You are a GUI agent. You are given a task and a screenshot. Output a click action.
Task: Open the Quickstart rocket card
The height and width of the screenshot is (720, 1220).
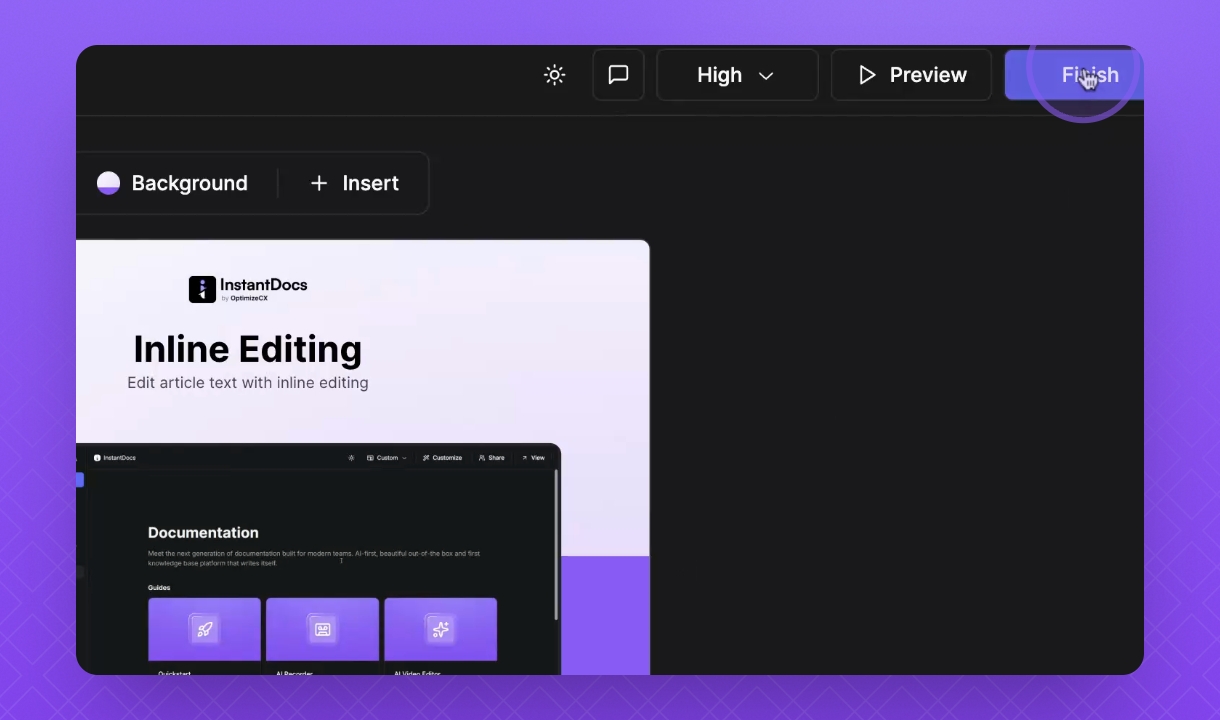204,637
